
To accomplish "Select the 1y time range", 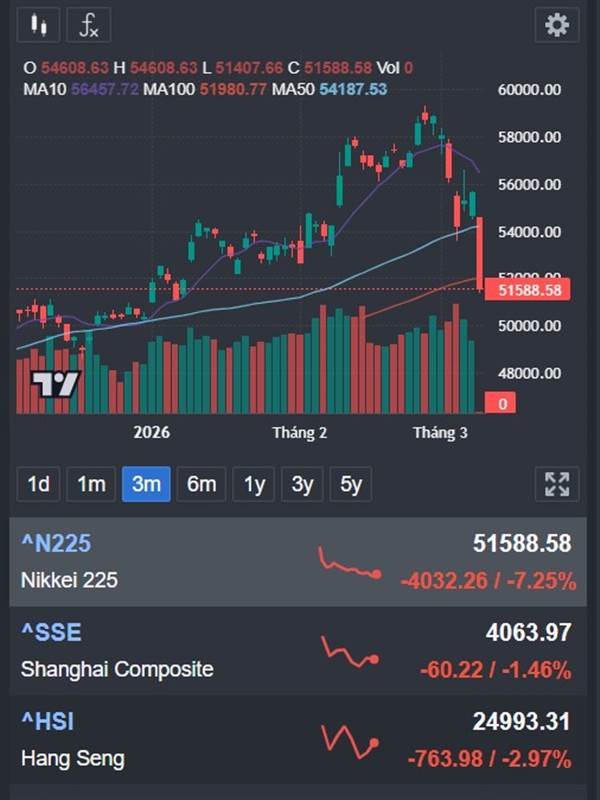I will [254, 484].
